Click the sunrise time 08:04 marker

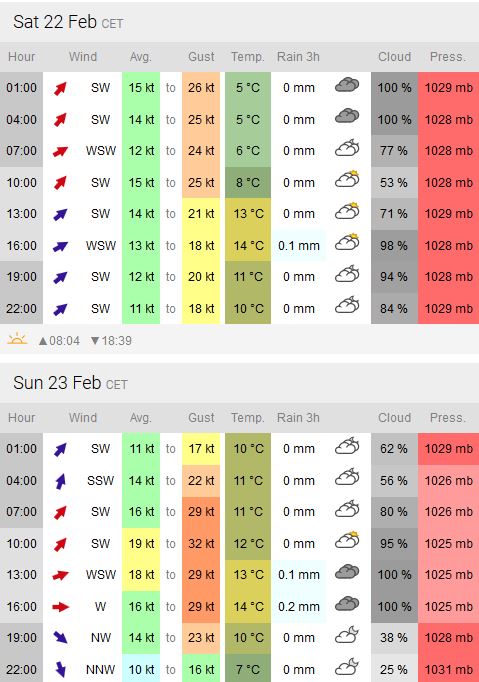59,341
